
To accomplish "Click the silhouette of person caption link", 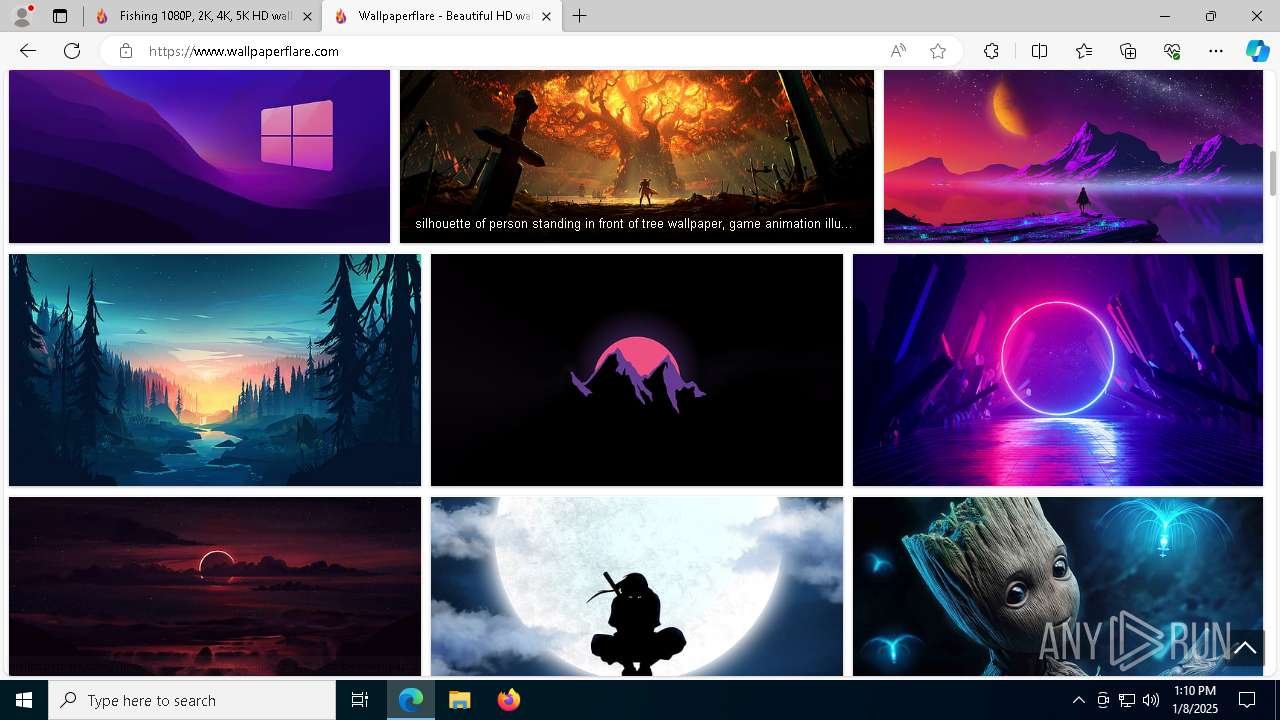I will [x=634, y=224].
